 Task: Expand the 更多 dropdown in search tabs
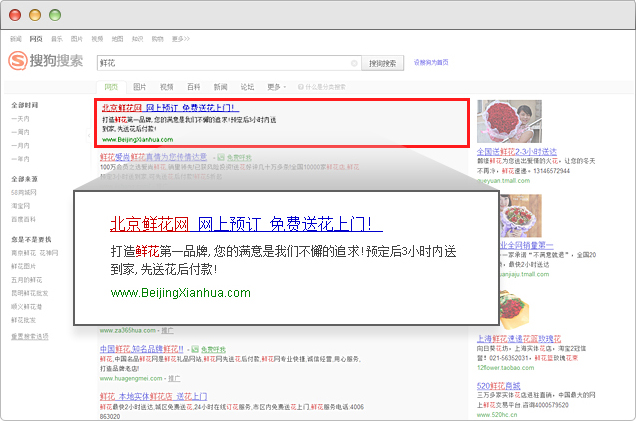(x=274, y=87)
